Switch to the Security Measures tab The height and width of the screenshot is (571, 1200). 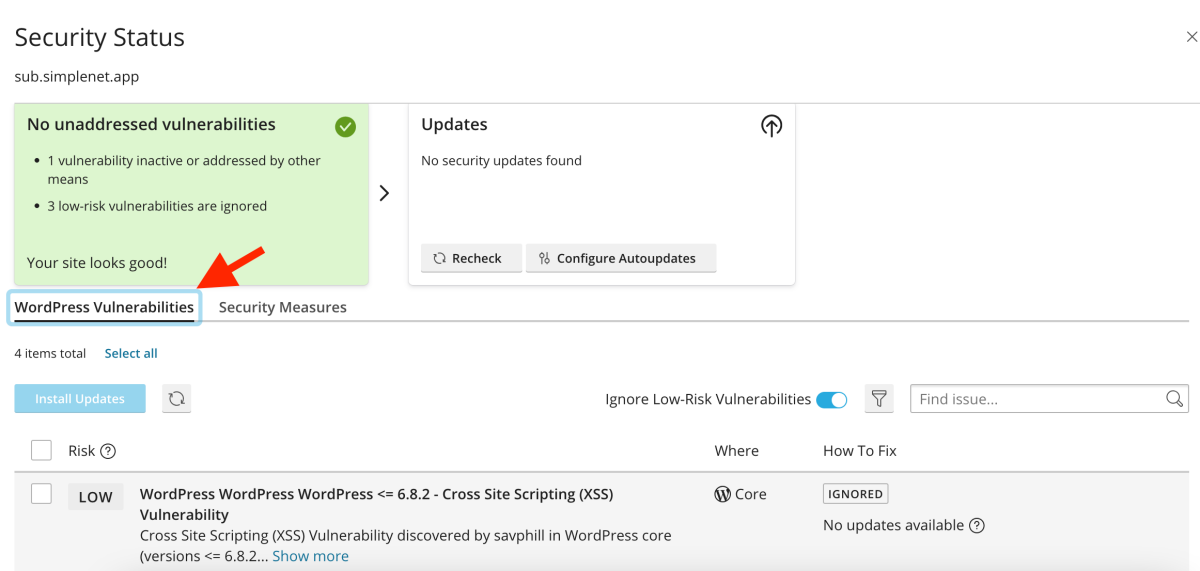[283, 308]
